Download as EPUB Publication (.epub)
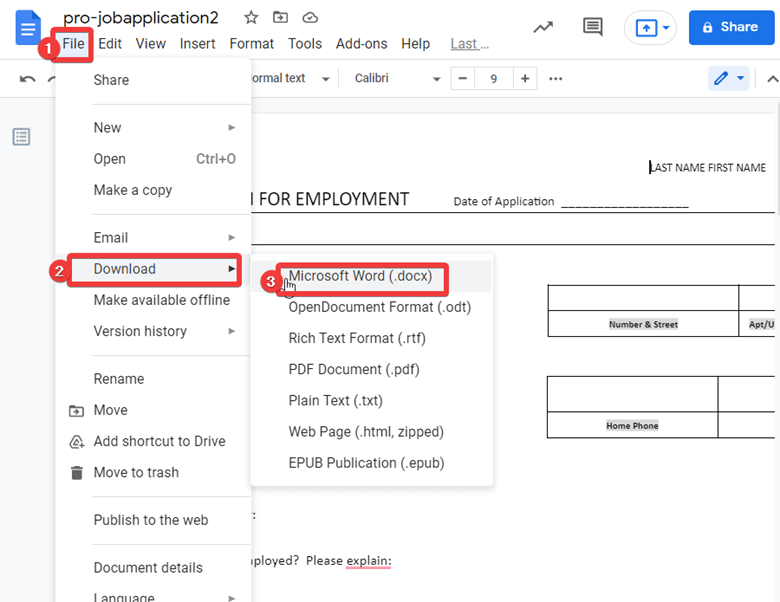Screen dimensions: 780x602 point(372,463)
